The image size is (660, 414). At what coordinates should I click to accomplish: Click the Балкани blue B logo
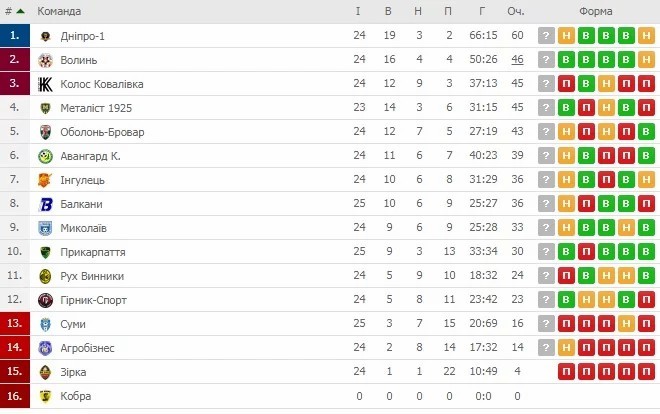(x=45, y=204)
